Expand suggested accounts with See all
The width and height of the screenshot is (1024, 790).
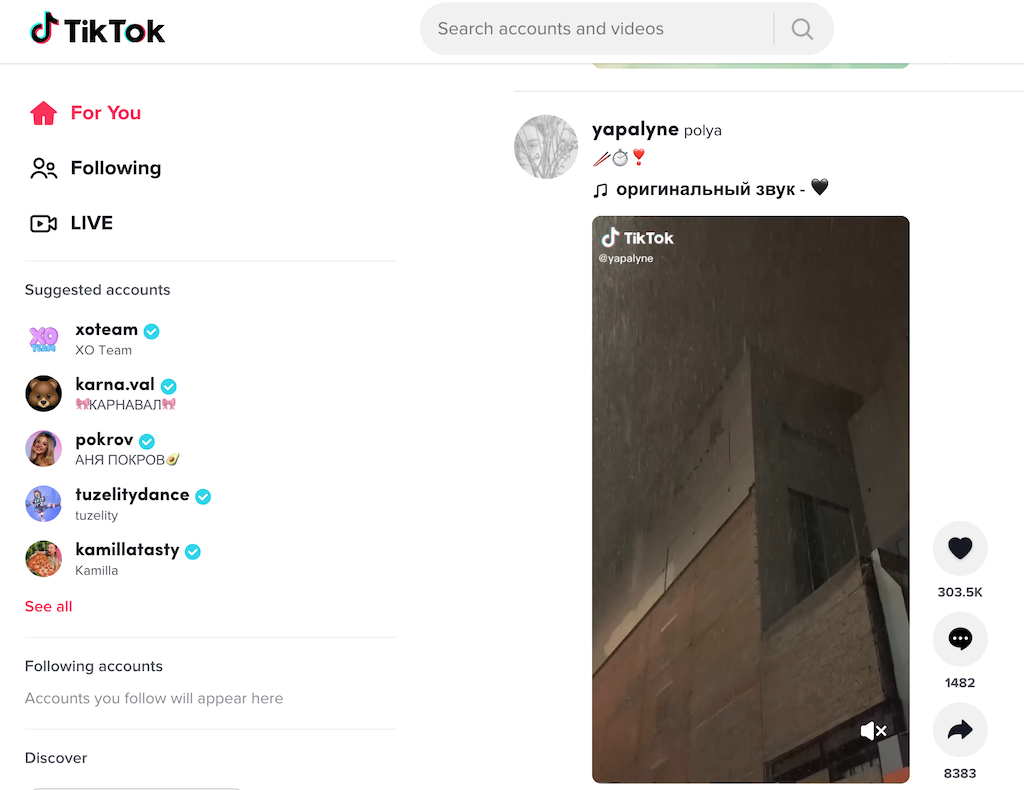coord(49,606)
